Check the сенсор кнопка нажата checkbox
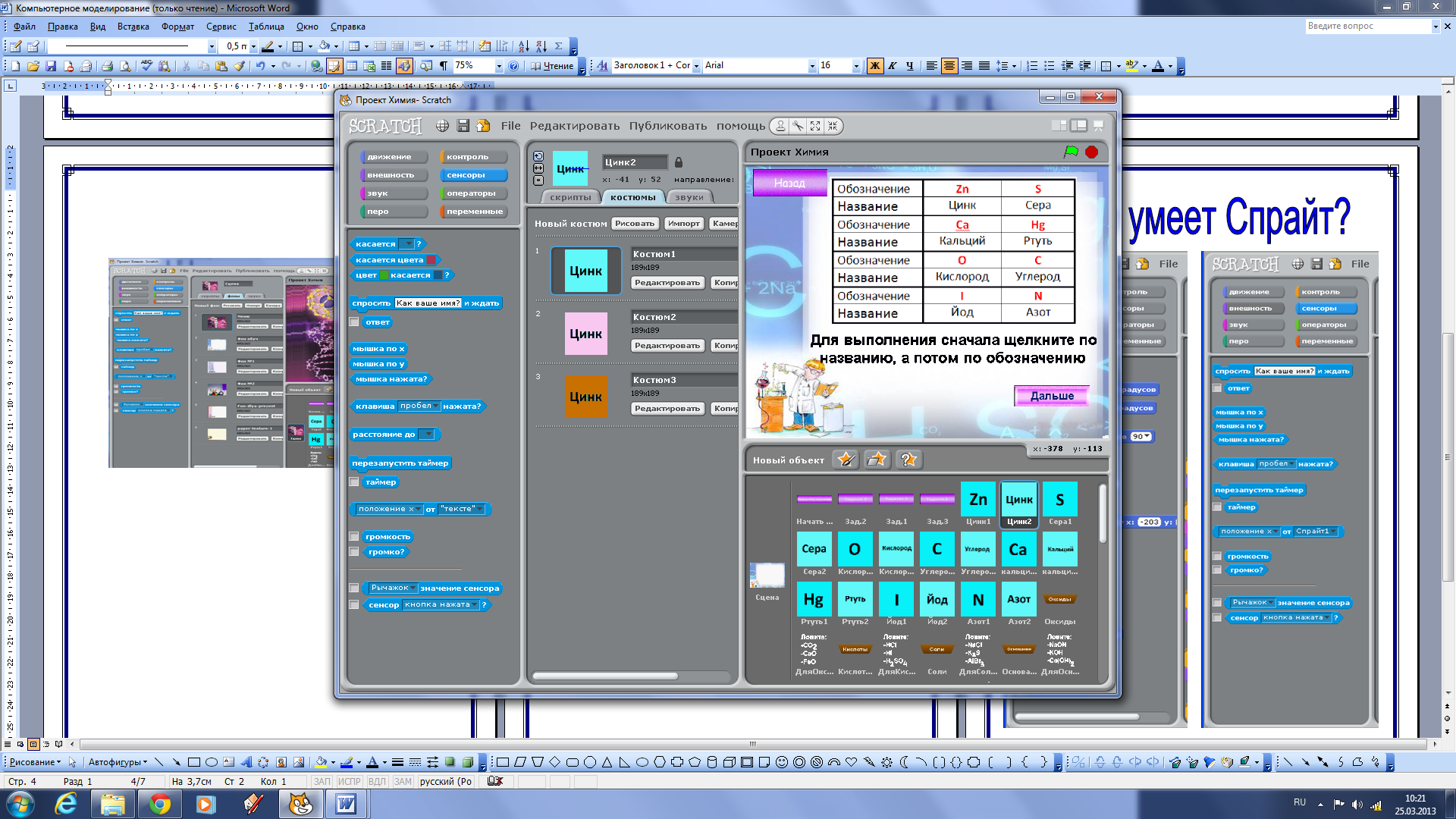This screenshot has width=1456, height=819. [x=354, y=605]
